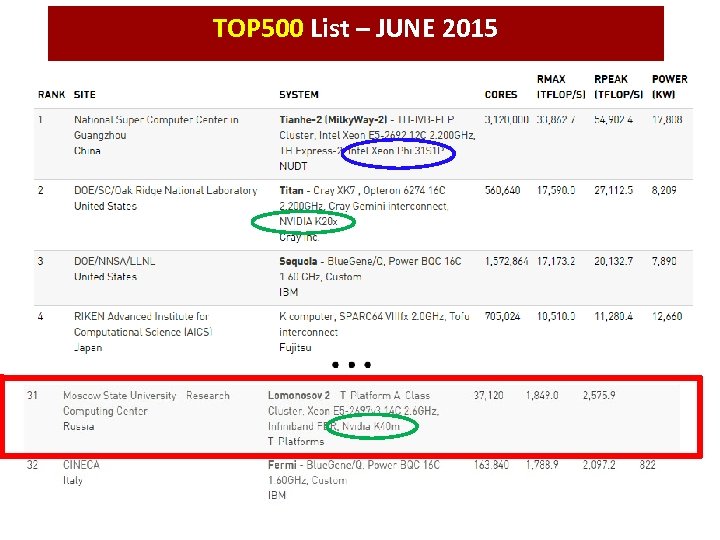This screenshot has width=720, height=540.
Task: Open the Sequoia system name
Action: click(298, 261)
